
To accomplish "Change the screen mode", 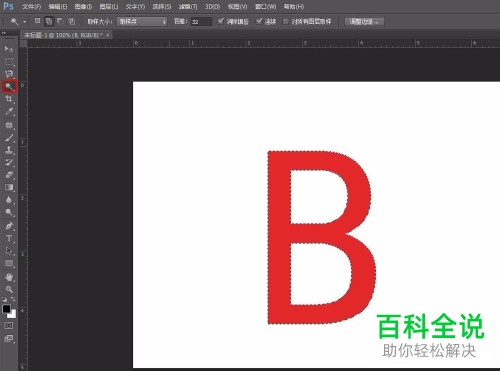I will pos(9,339).
